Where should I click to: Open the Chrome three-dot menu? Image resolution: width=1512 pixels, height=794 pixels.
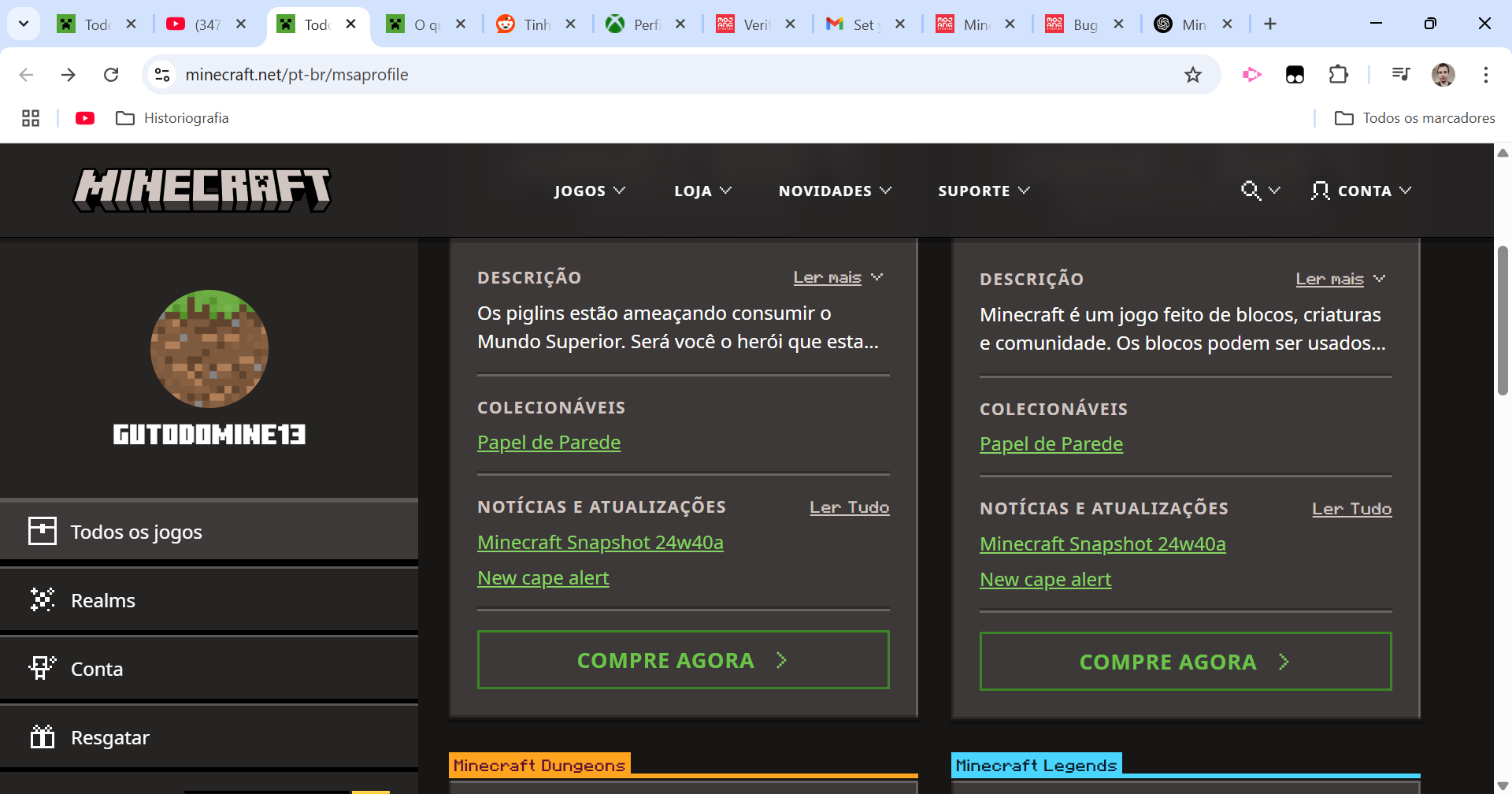[x=1486, y=75]
